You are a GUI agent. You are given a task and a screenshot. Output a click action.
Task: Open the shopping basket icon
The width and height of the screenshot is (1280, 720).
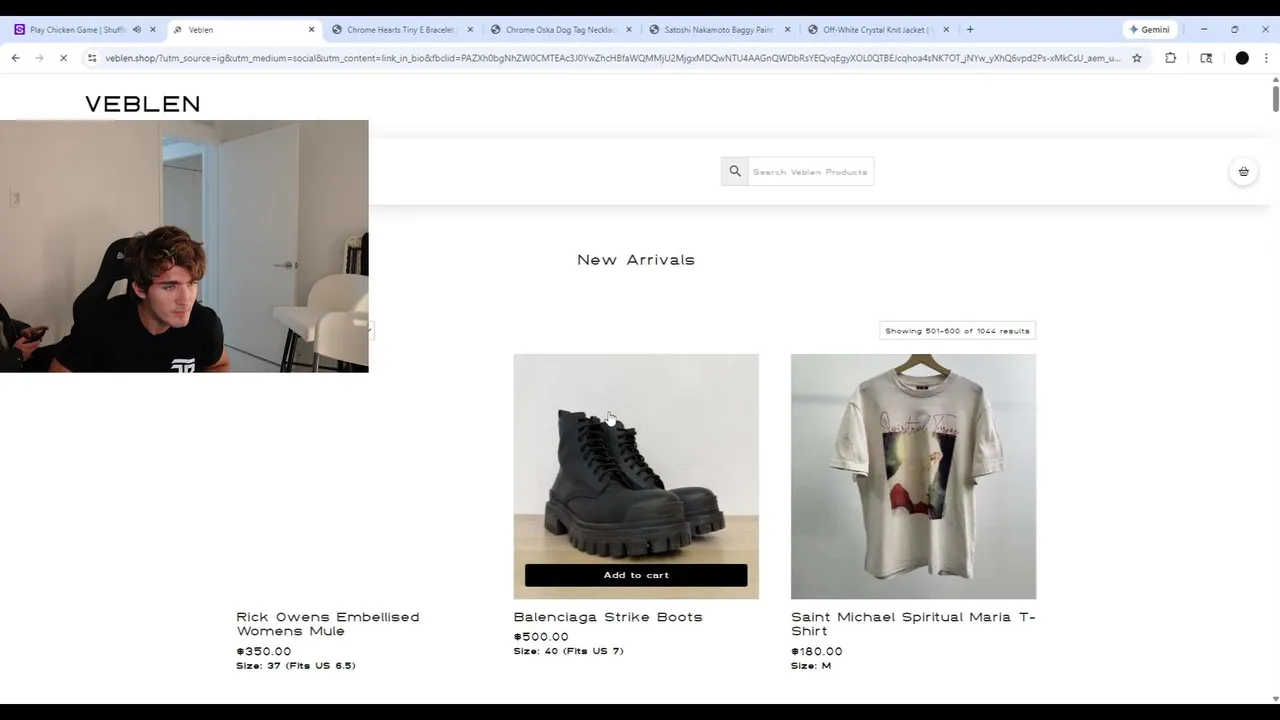[1243, 172]
